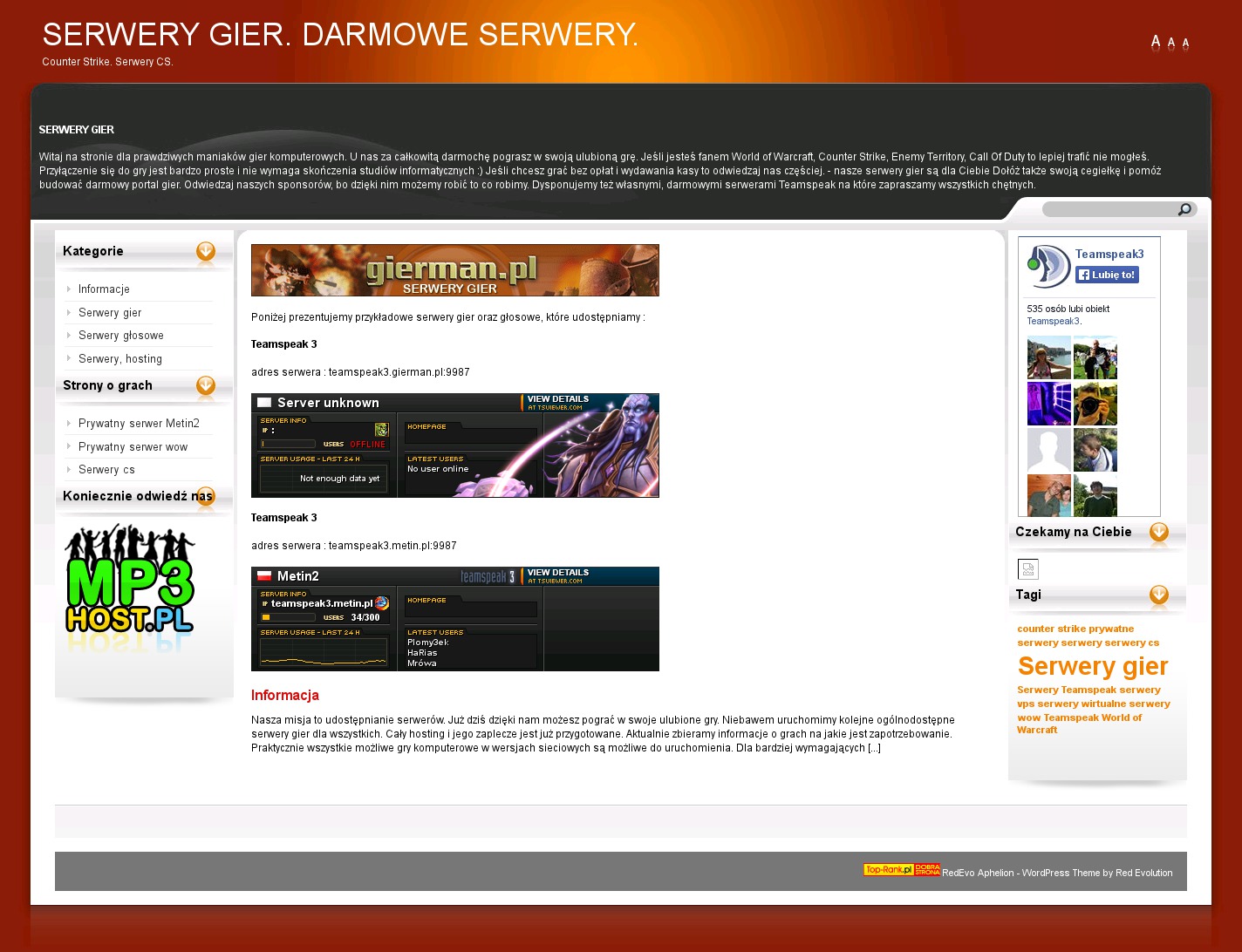The image size is (1242, 952).
Task: Click the Firefox icon in Metin2 banner
Action: (x=382, y=602)
